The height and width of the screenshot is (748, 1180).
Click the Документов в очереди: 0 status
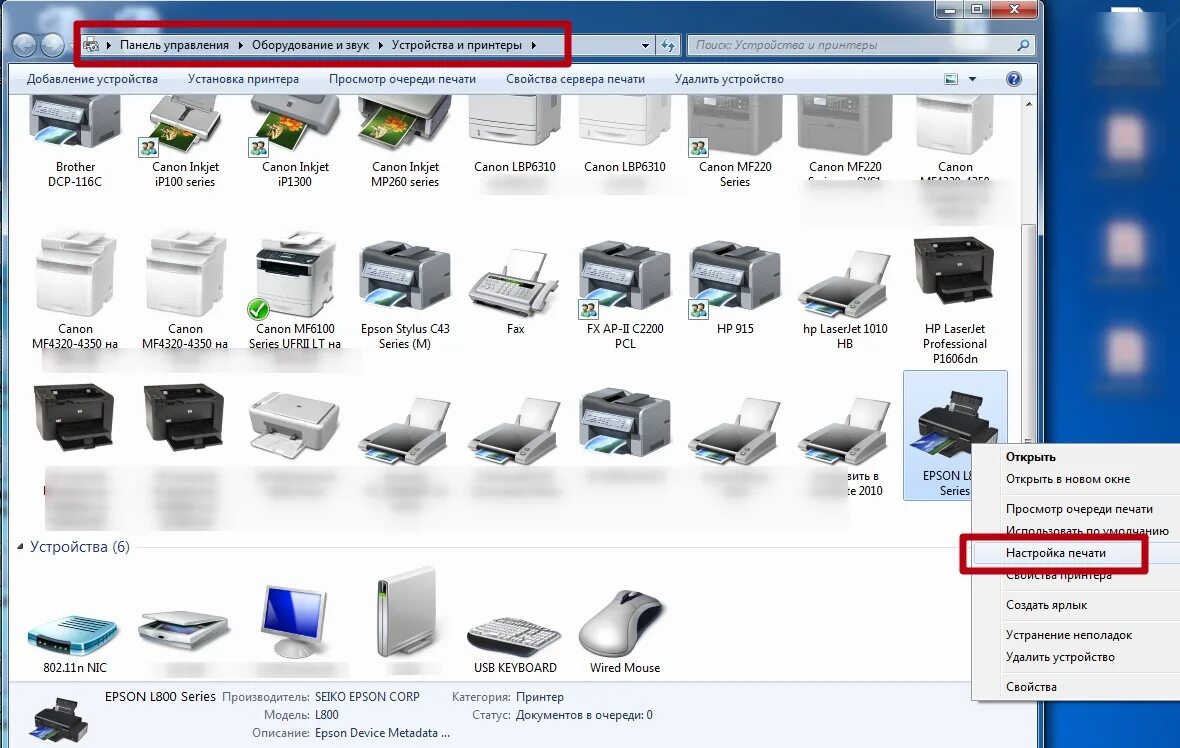[583, 715]
